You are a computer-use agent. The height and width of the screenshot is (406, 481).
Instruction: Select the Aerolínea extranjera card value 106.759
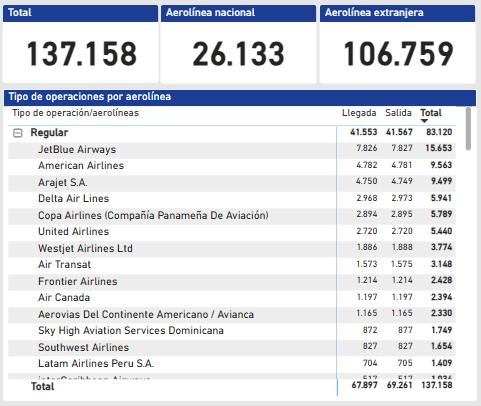click(398, 54)
